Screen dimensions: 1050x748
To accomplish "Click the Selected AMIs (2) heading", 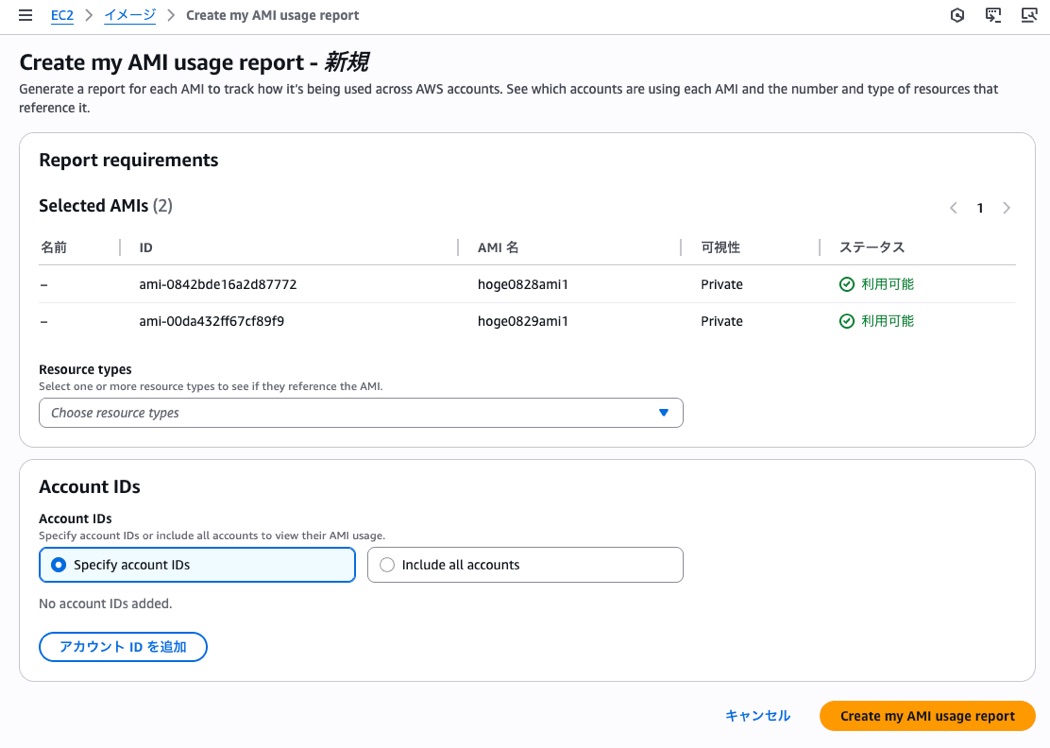I will coord(106,206).
